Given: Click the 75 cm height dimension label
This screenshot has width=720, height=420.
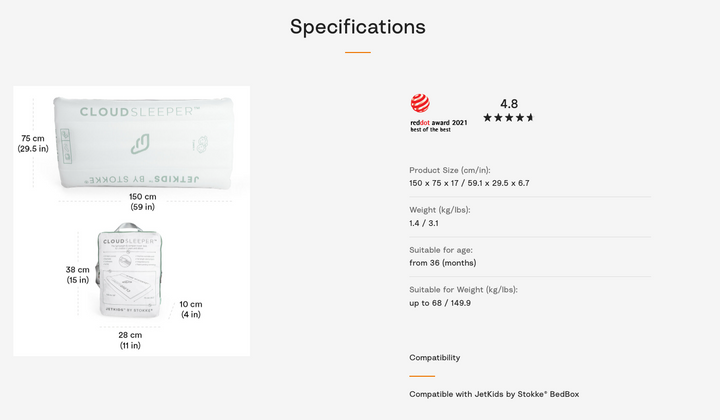Looking at the screenshot, I should pyautogui.click(x=33, y=143).
